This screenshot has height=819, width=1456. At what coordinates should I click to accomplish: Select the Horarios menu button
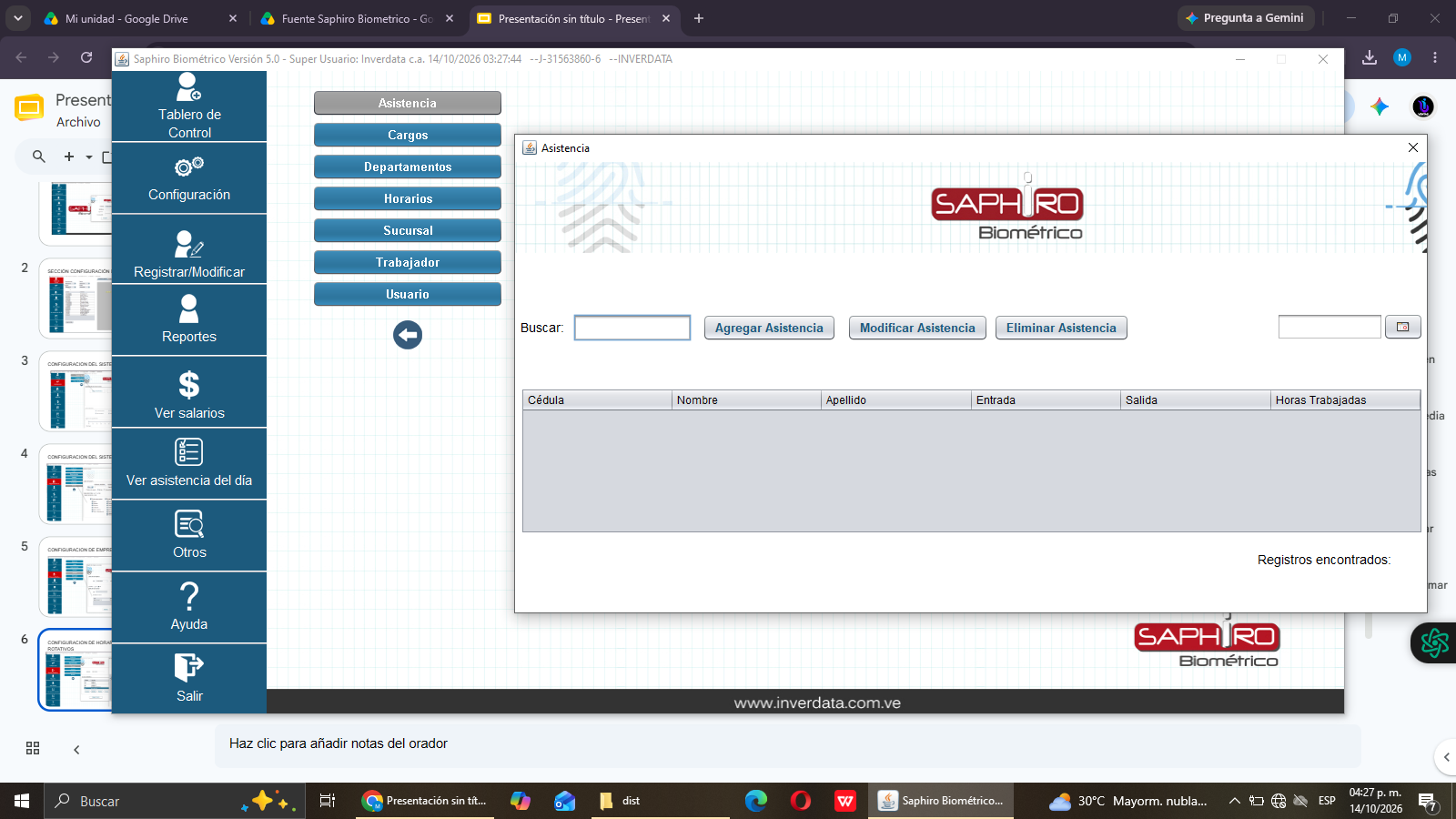click(408, 198)
